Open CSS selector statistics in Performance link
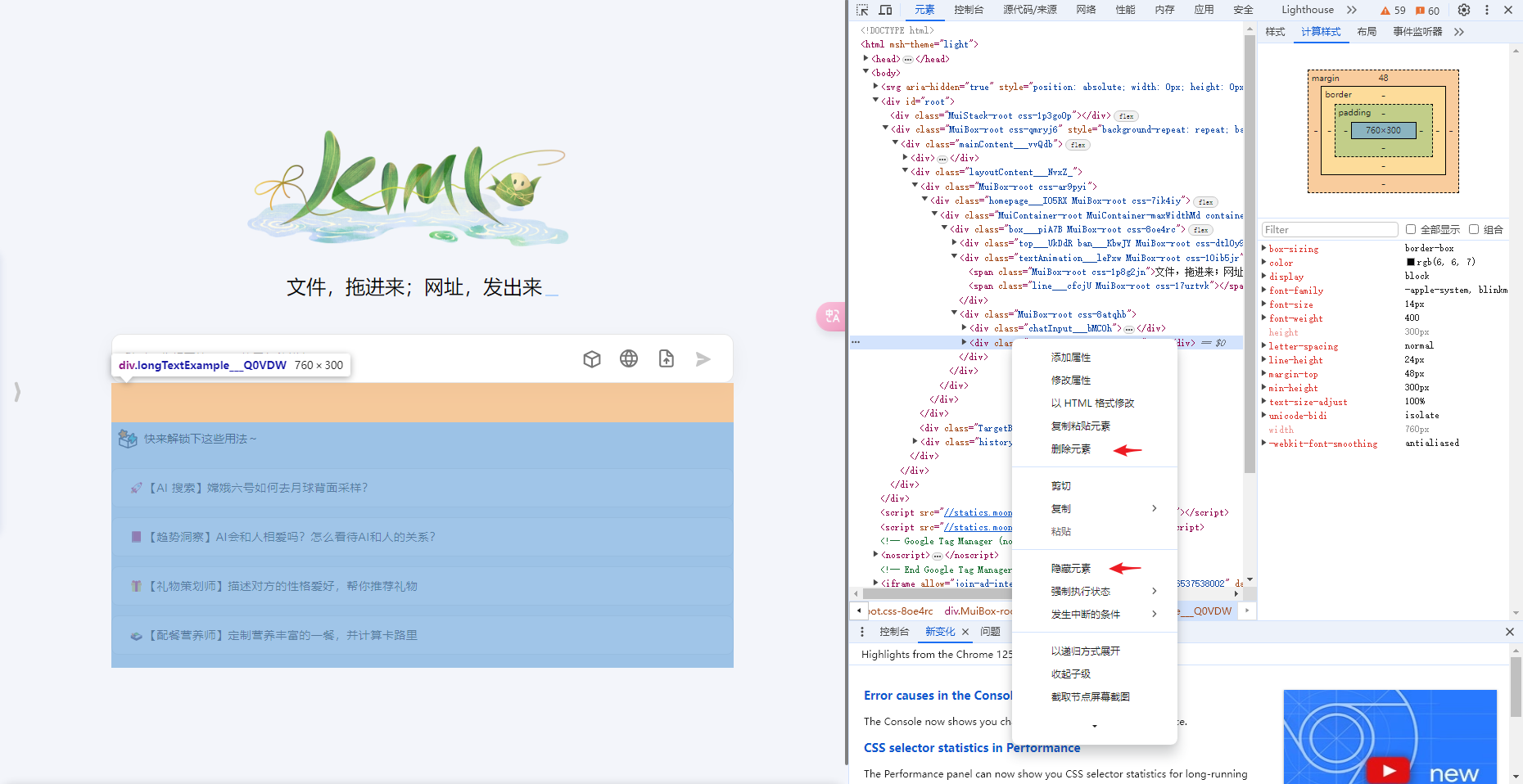The image size is (1523, 784). (972, 748)
